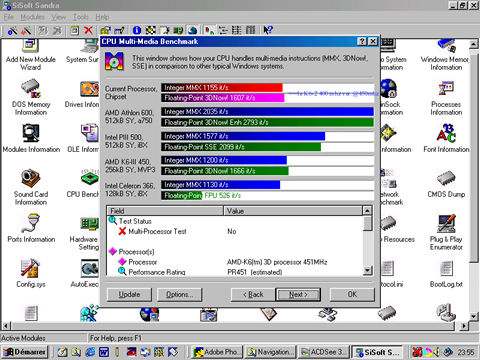Click red X delete toolbar icon
The image size is (480, 360).
(88, 31)
